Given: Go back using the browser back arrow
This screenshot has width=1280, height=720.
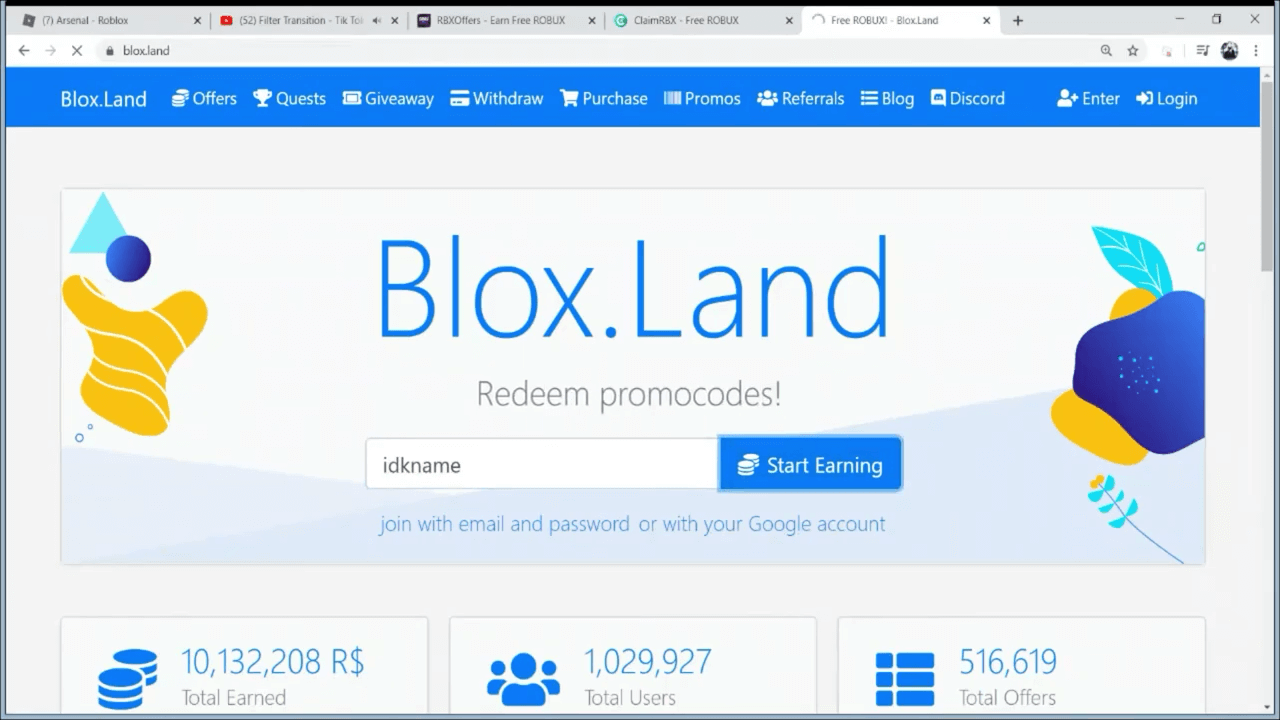Looking at the screenshot, I should pos(24,51).
